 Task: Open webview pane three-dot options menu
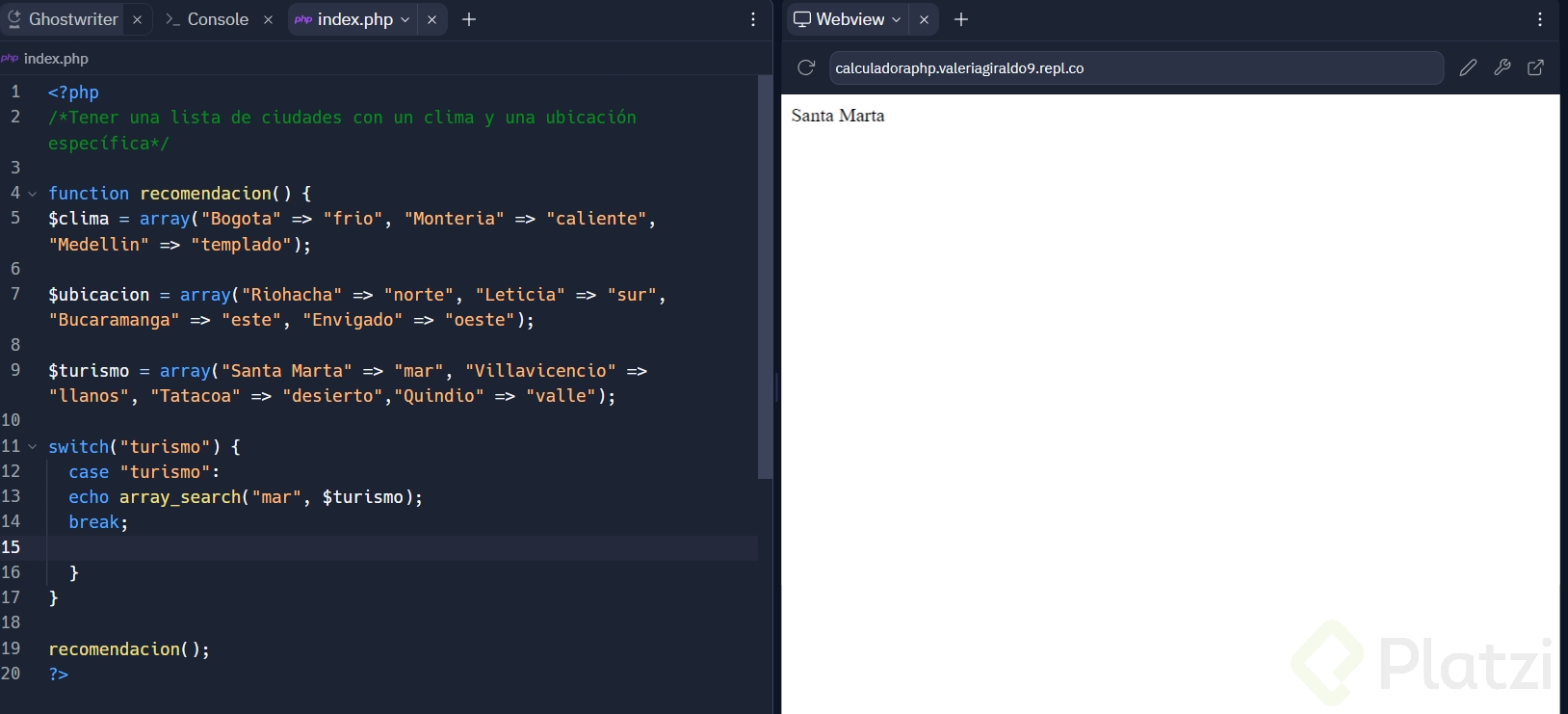pyautogui.click(x=1540, y=19)
